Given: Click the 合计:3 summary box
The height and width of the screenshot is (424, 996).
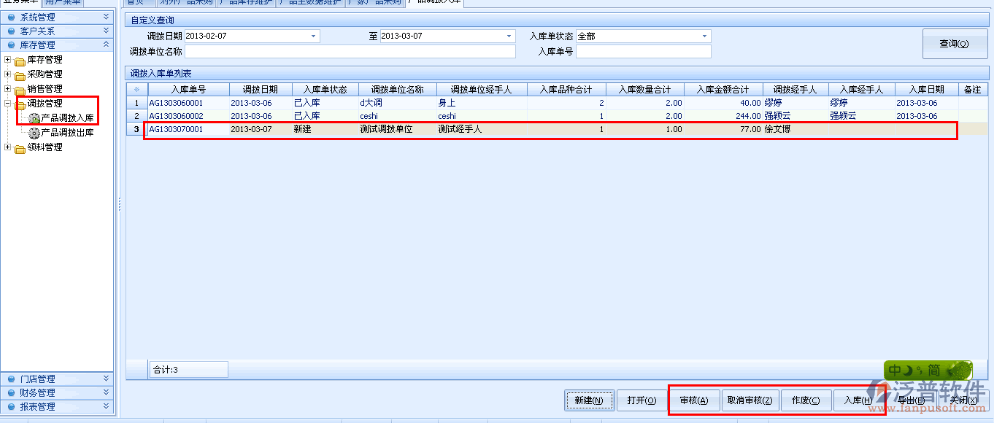Looking at the screenshot, I should (x=188, y=369).
